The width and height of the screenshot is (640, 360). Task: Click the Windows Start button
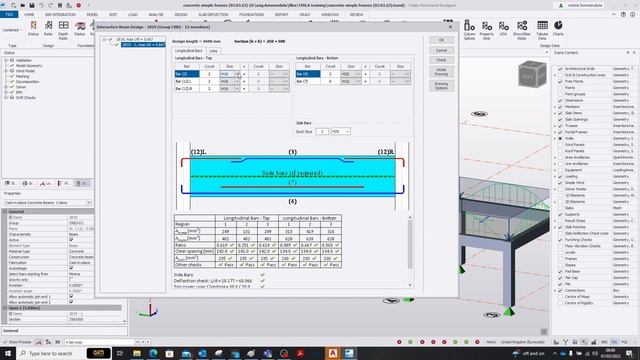click(8, 353)
